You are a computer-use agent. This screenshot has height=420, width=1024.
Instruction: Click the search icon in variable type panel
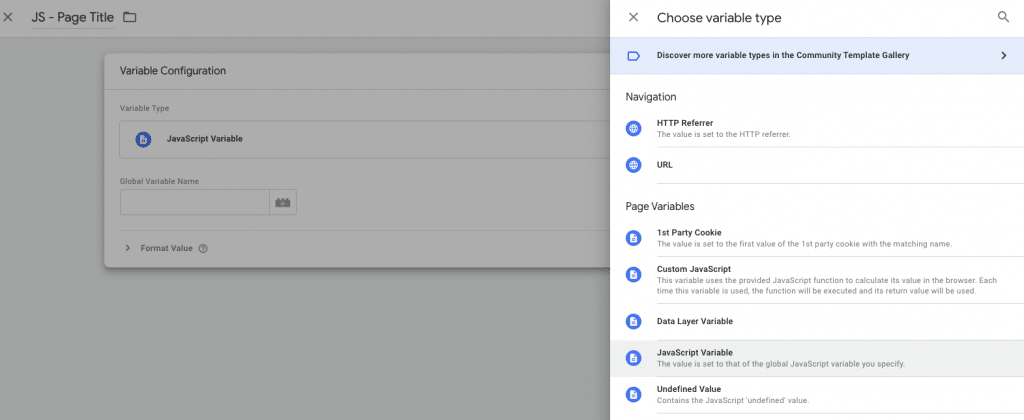pyautogui.click(x=1003, y=17)
